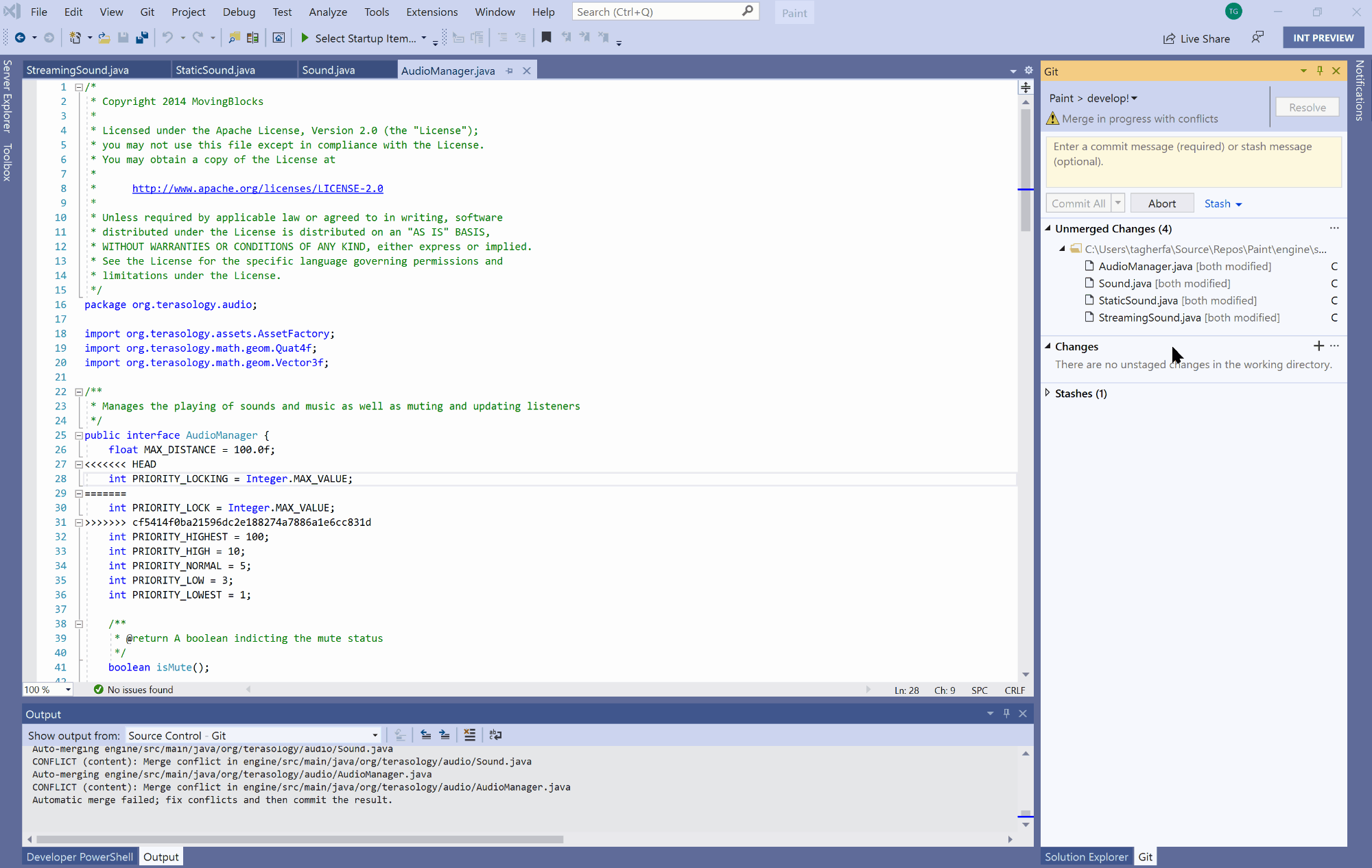Collapse the HEAD conflict region on line 27

(78, 464)
